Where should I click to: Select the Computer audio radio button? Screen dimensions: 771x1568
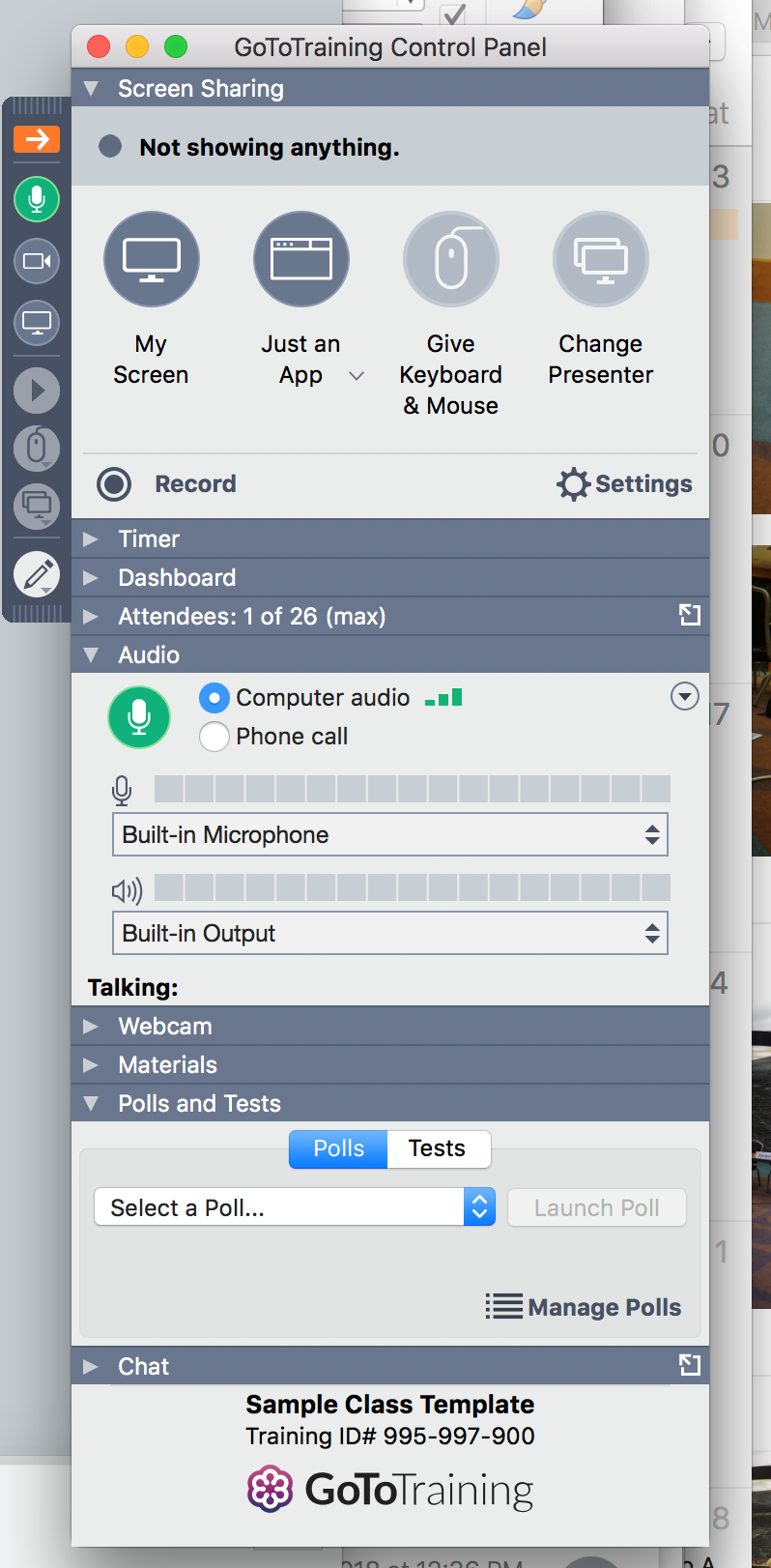[214, 698]
